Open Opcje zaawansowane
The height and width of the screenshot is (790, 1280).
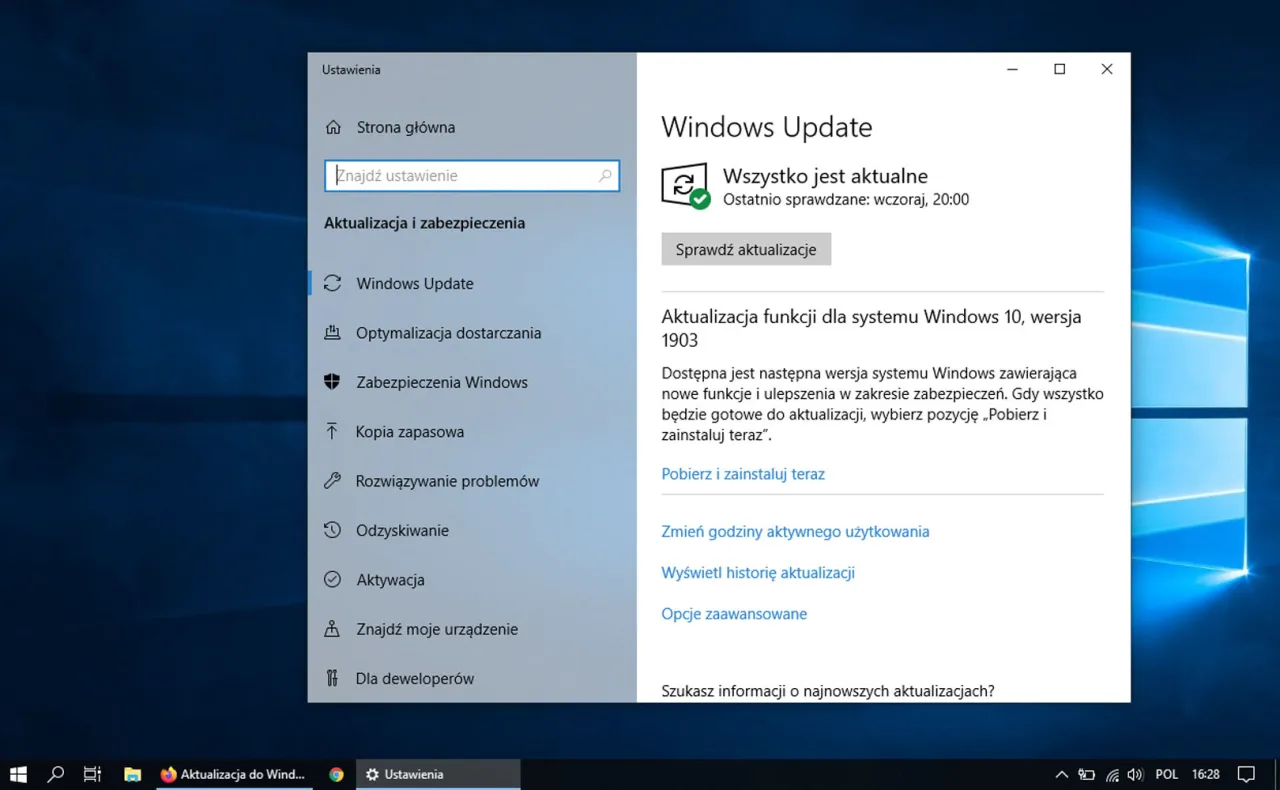coord(734,613)
